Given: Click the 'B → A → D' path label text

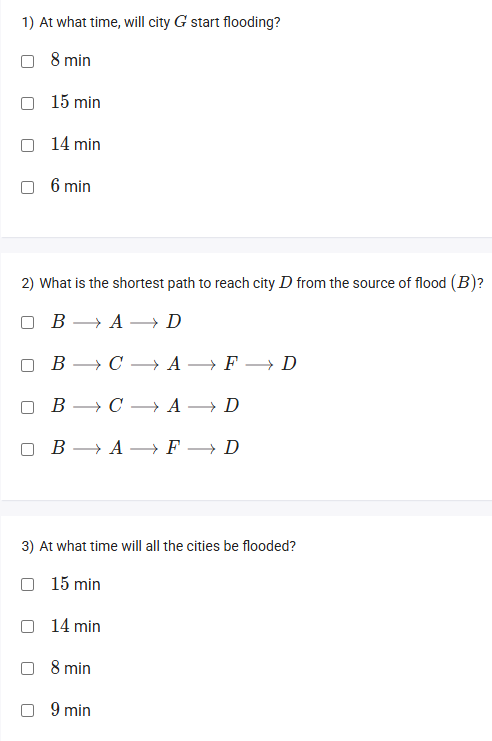Looking at the screenshot, I should 116,322.
